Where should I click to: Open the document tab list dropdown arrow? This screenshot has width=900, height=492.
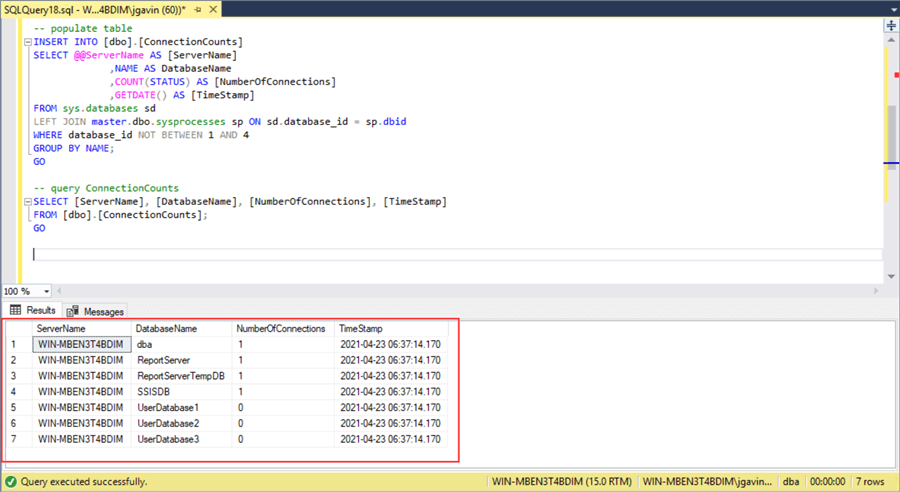click(894, 10)
